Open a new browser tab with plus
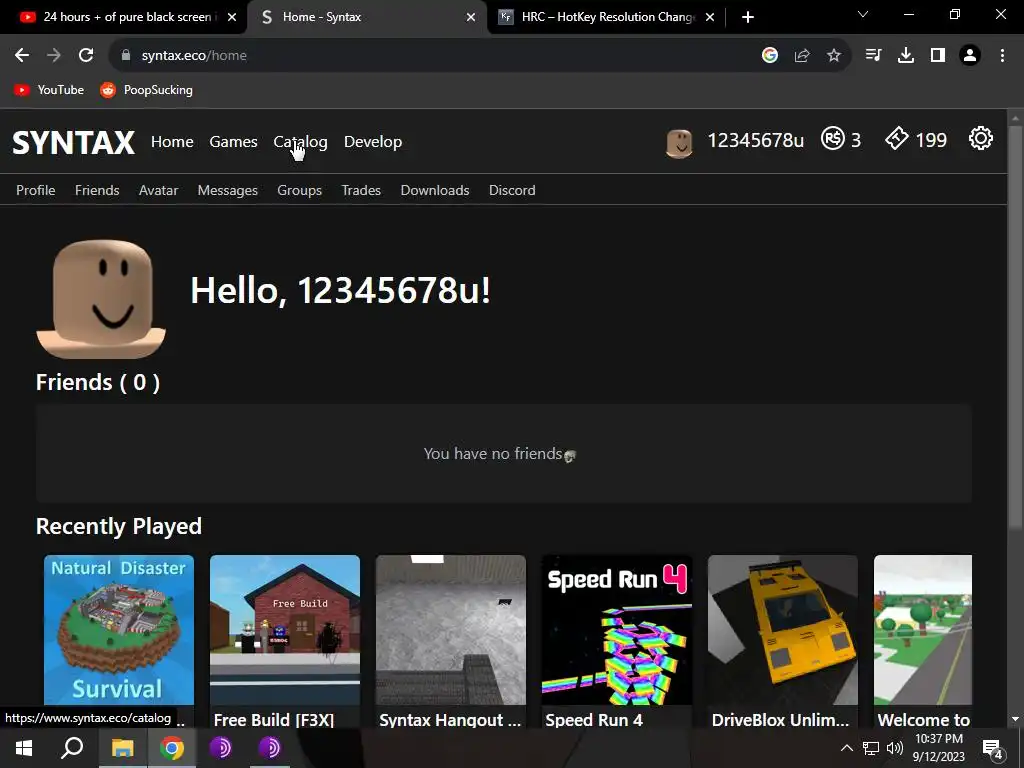Screen dimensions: 1024x768 pos(748,17)
